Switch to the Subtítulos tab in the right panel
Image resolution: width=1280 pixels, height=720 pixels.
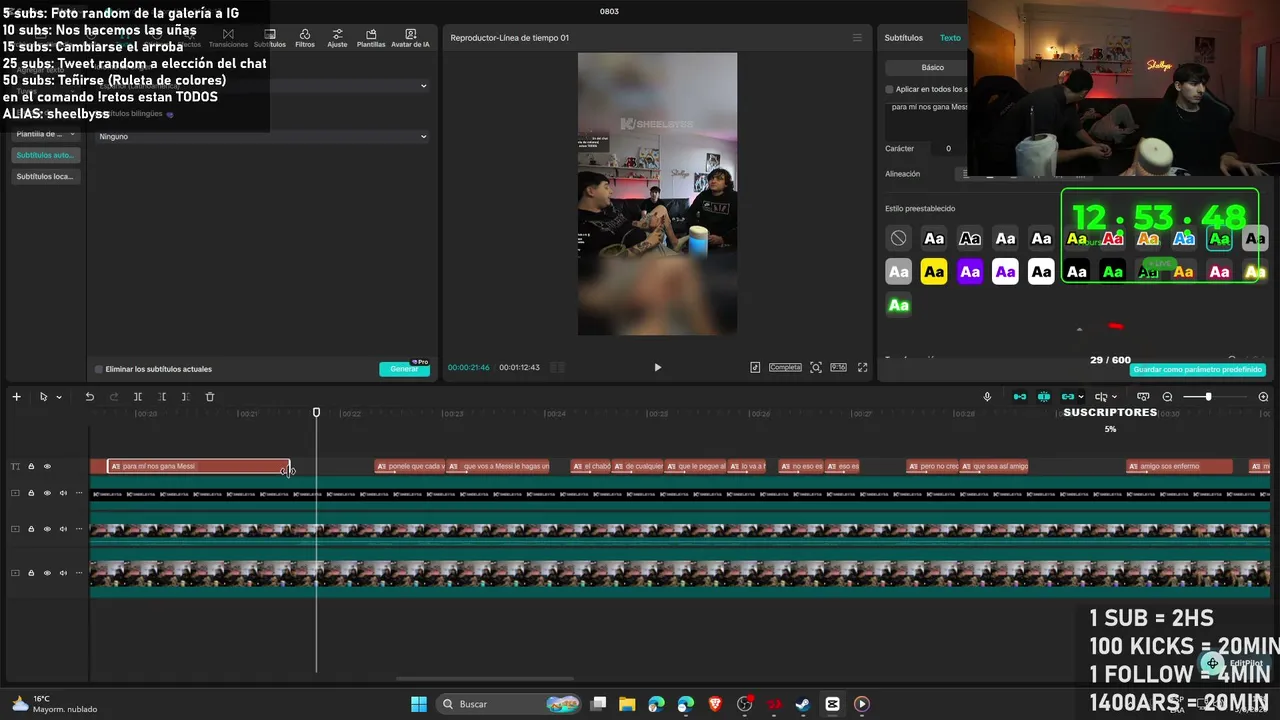pyautogui.click(x=904, y=38)
